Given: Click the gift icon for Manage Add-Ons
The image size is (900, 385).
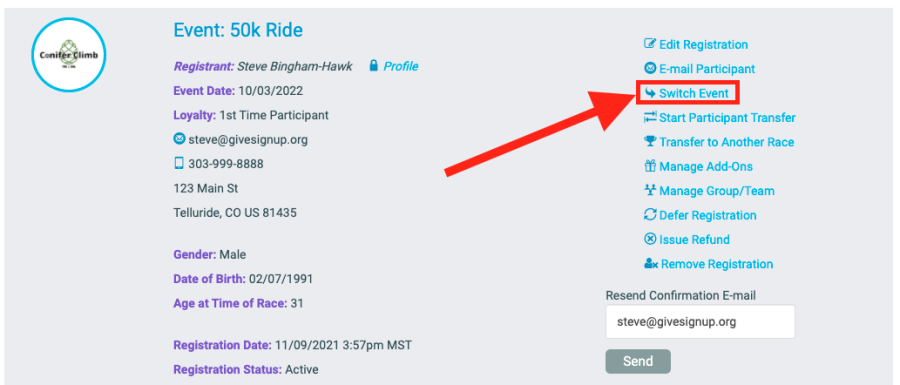Looking at the screenshot, I should click(x=650, y=166).
